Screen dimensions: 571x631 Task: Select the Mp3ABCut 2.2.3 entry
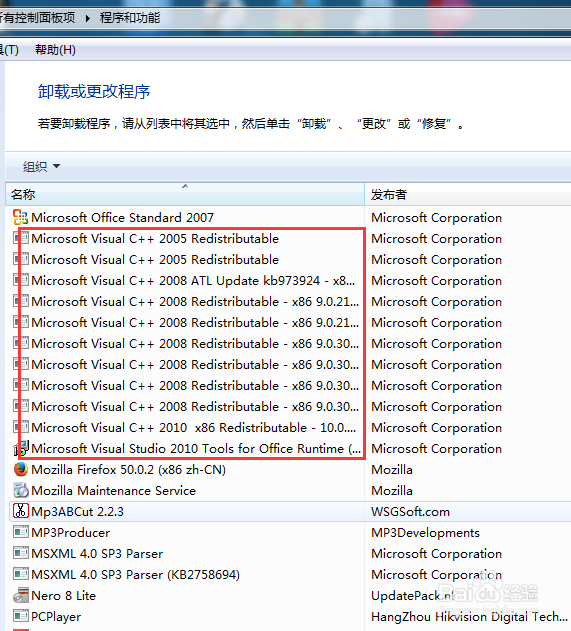(77, 511)
